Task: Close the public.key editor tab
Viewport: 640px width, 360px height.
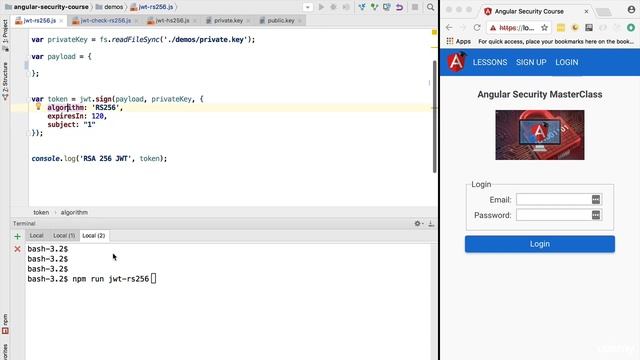Action: [300, 20]
